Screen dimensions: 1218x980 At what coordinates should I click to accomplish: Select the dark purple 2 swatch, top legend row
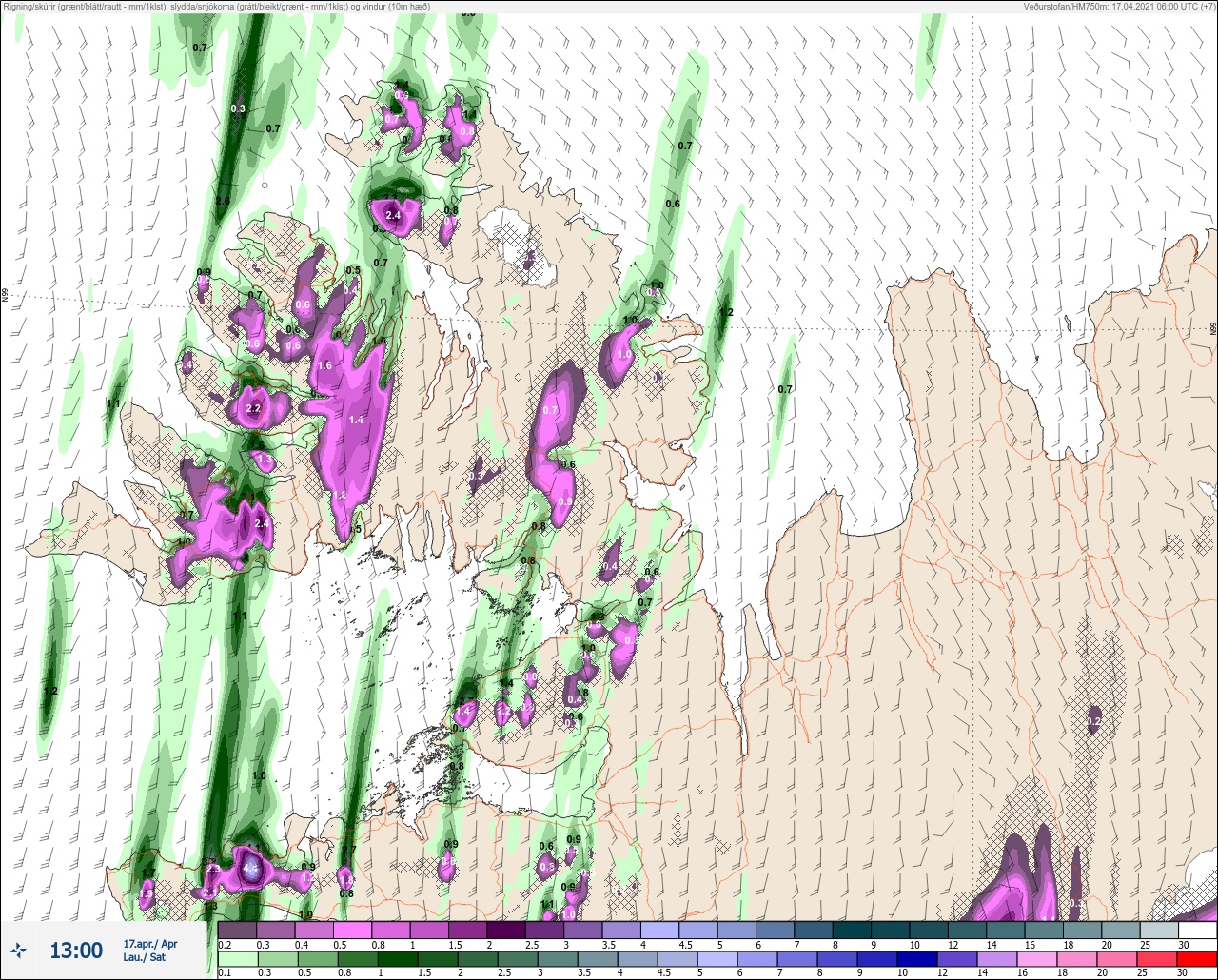(505, 930)
